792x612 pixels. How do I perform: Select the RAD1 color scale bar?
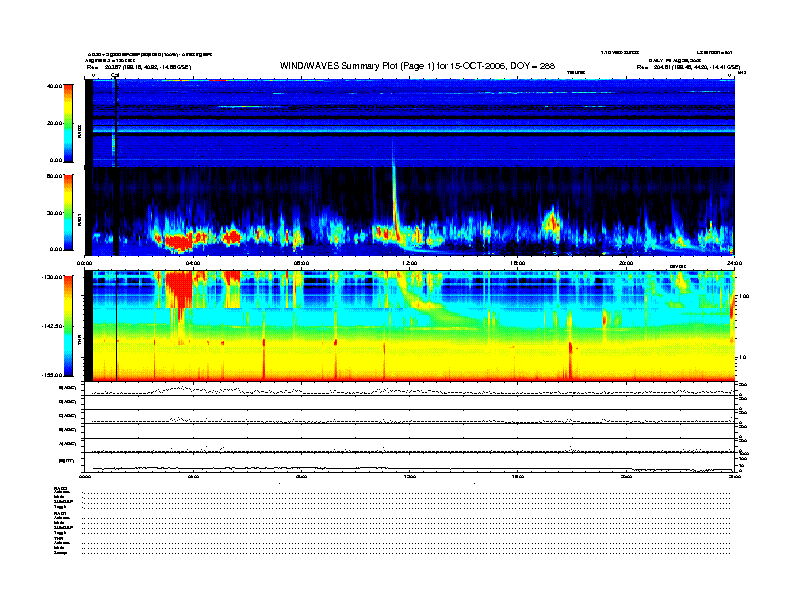tap(68, 212)
